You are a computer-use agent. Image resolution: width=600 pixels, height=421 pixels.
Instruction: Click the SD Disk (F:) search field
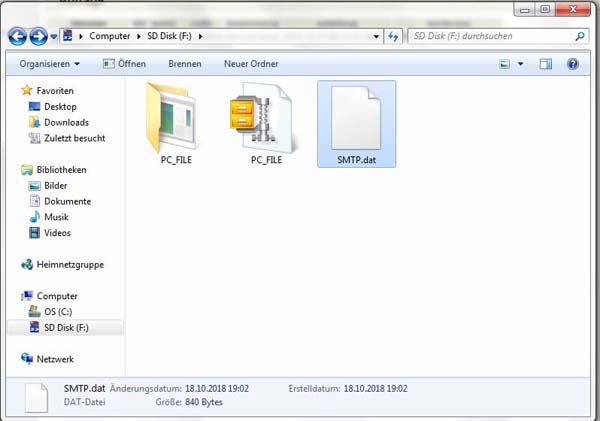pos(488,37)
